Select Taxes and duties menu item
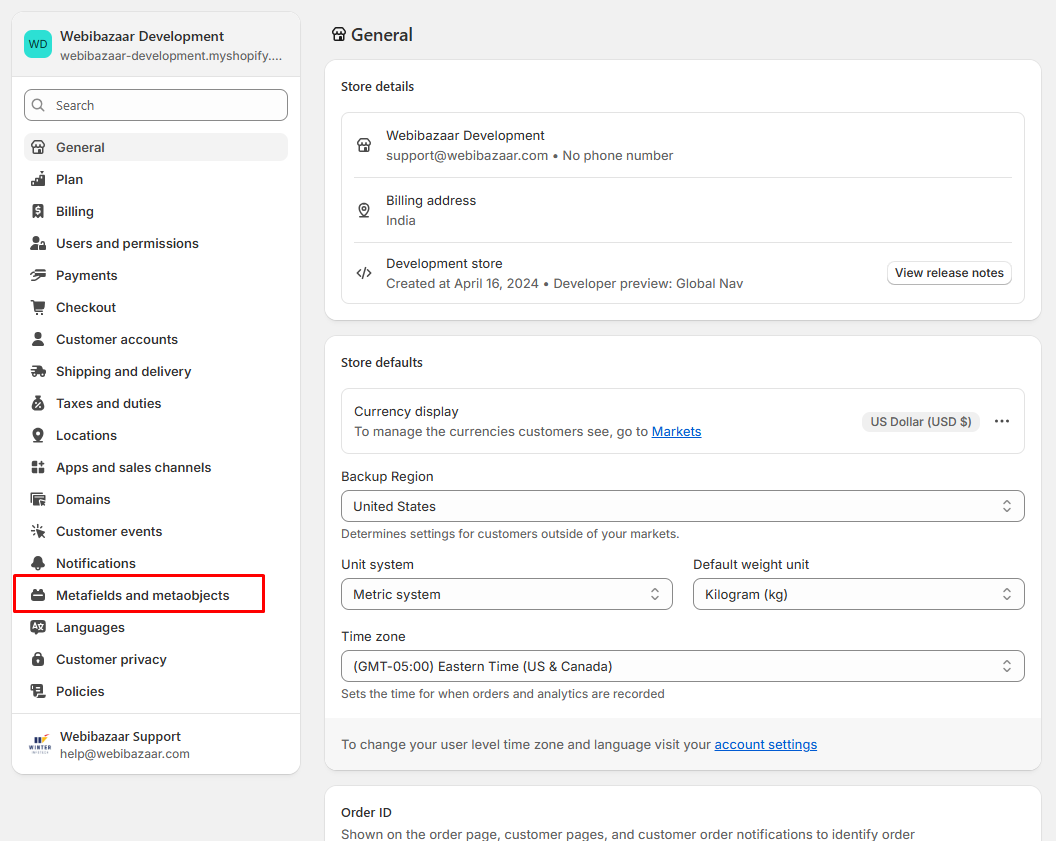Viewport: 1056px width, 841px height. coord(108,403)
